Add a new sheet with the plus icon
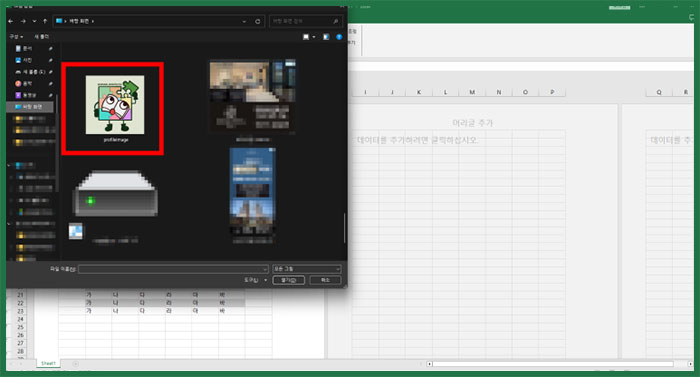Viewport: 700px width, 377px height. click(75, 364)
